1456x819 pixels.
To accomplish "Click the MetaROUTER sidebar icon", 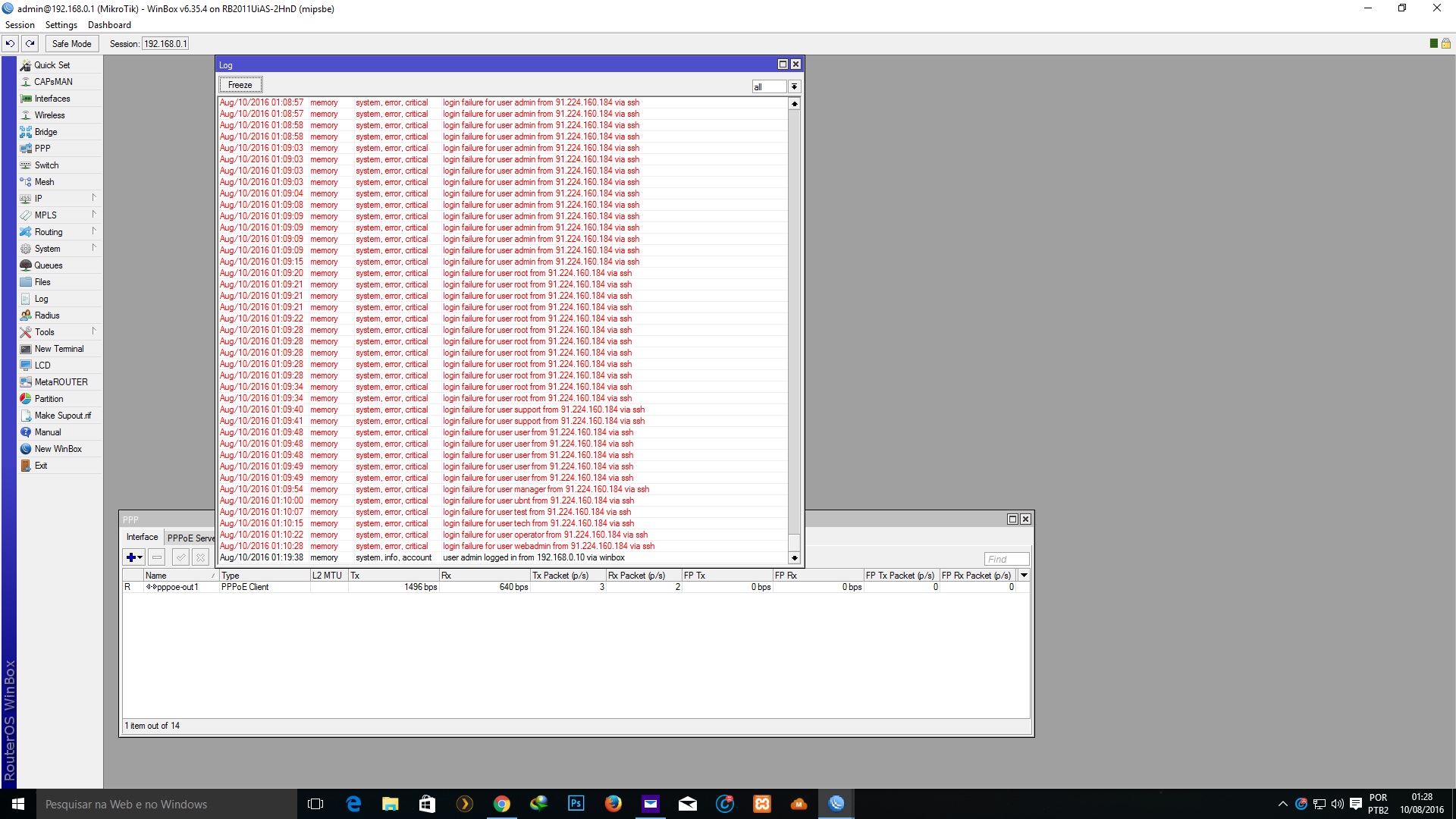I will coord(26,382).
